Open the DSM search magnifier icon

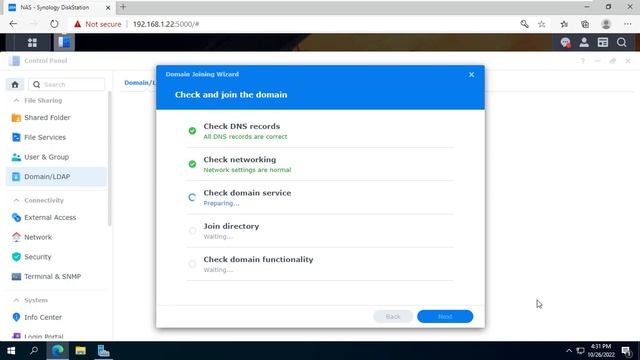[x=622, y=42]
